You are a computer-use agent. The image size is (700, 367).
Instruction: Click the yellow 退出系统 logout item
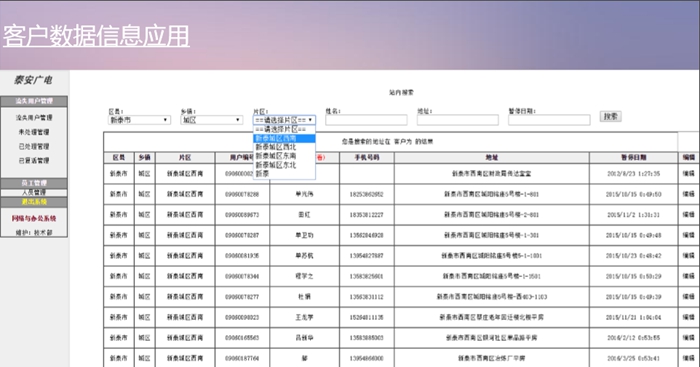point(34,202)
